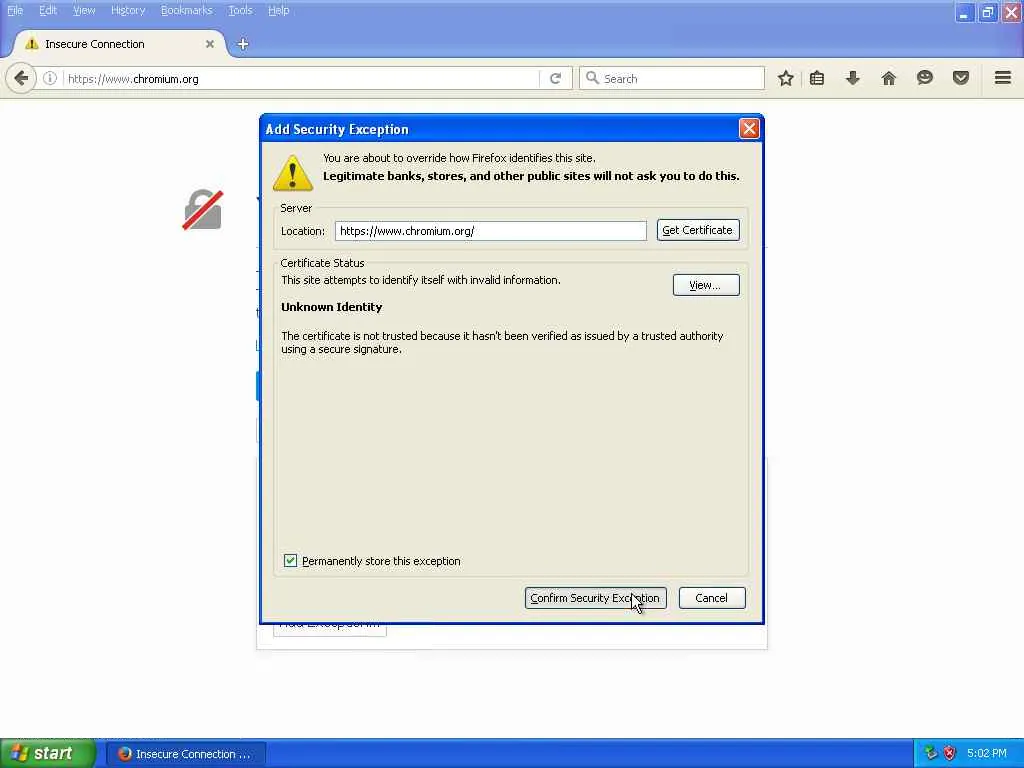1024x768 pixels.
Task: Click the back arrow navigation button
Action: click(x=21, y=78)
